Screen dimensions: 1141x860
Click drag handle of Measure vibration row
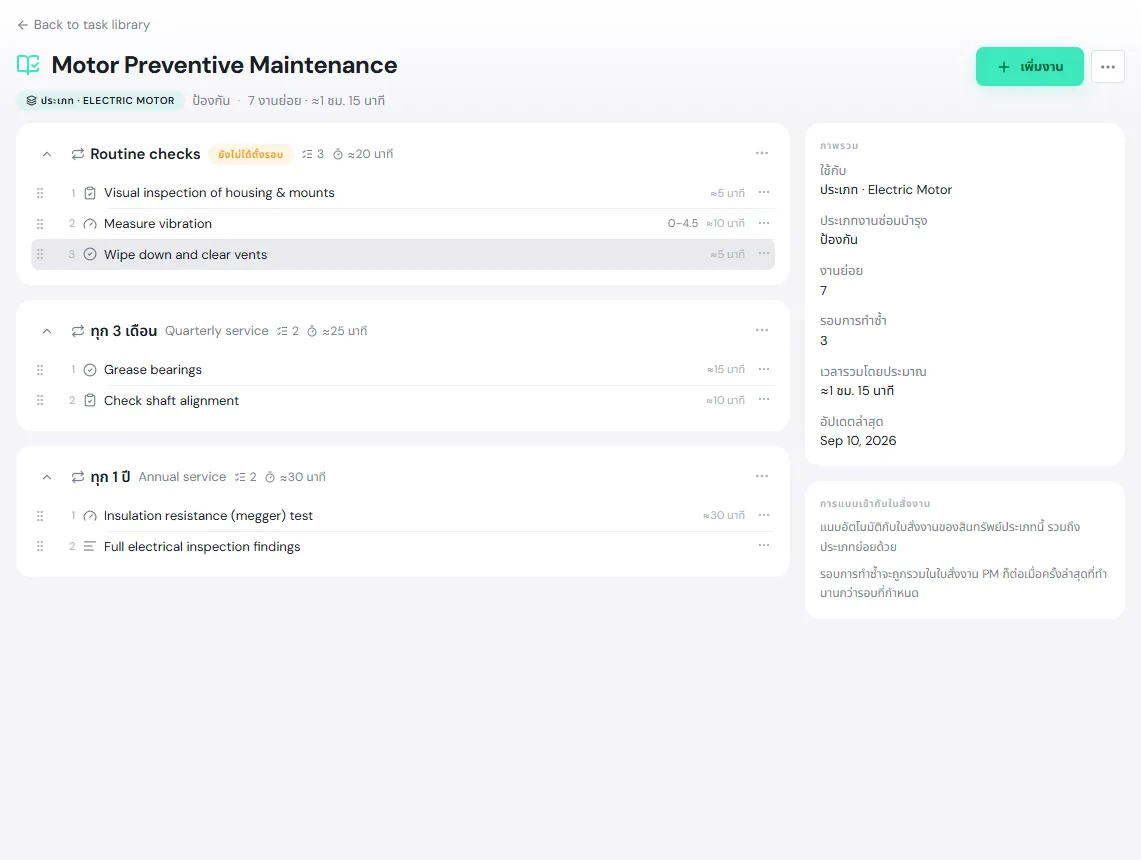pos(40,223)
